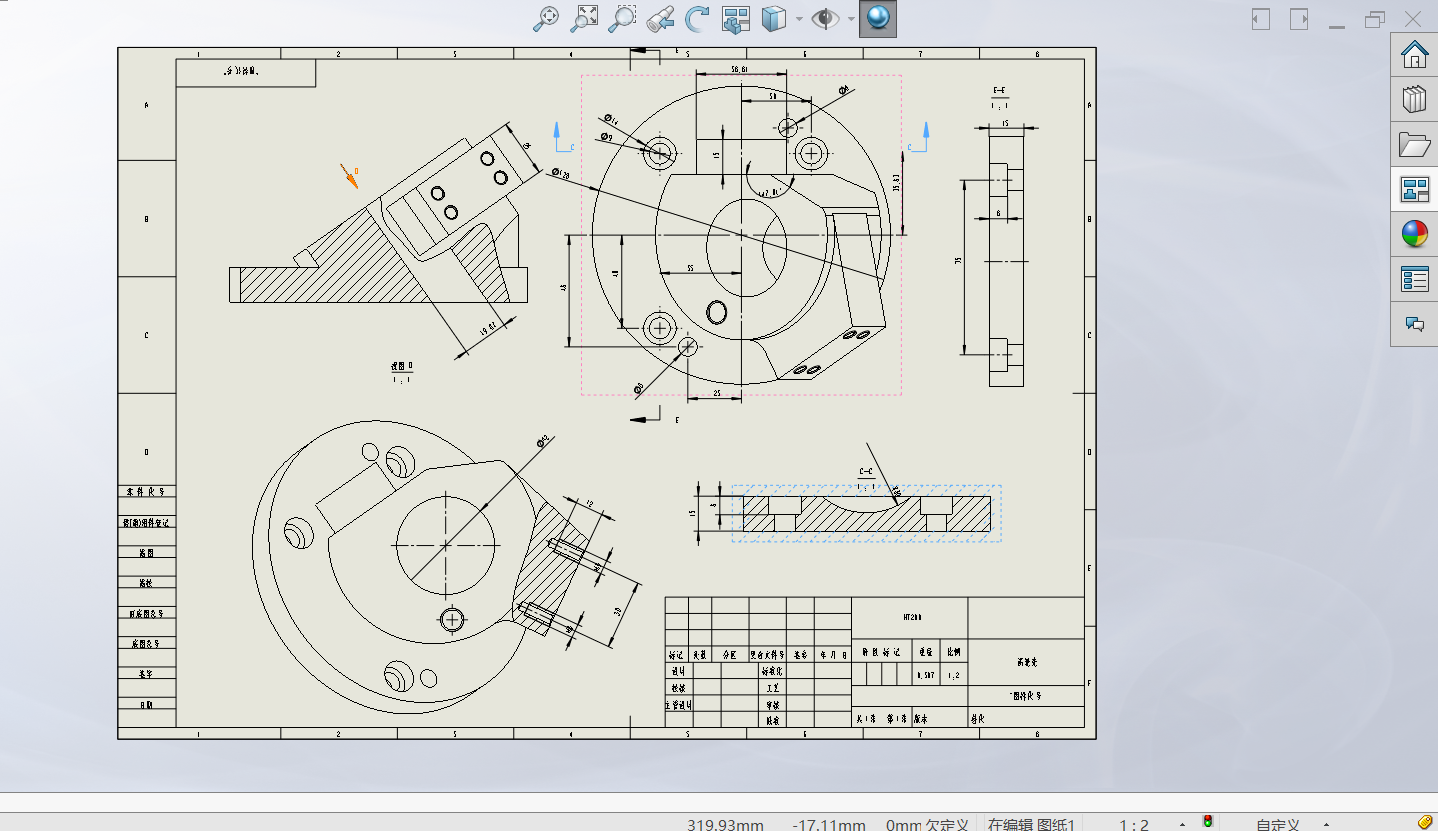Open the 3D Drawing View icon
Screen dimensions: 1438x831
coord(736,18)
